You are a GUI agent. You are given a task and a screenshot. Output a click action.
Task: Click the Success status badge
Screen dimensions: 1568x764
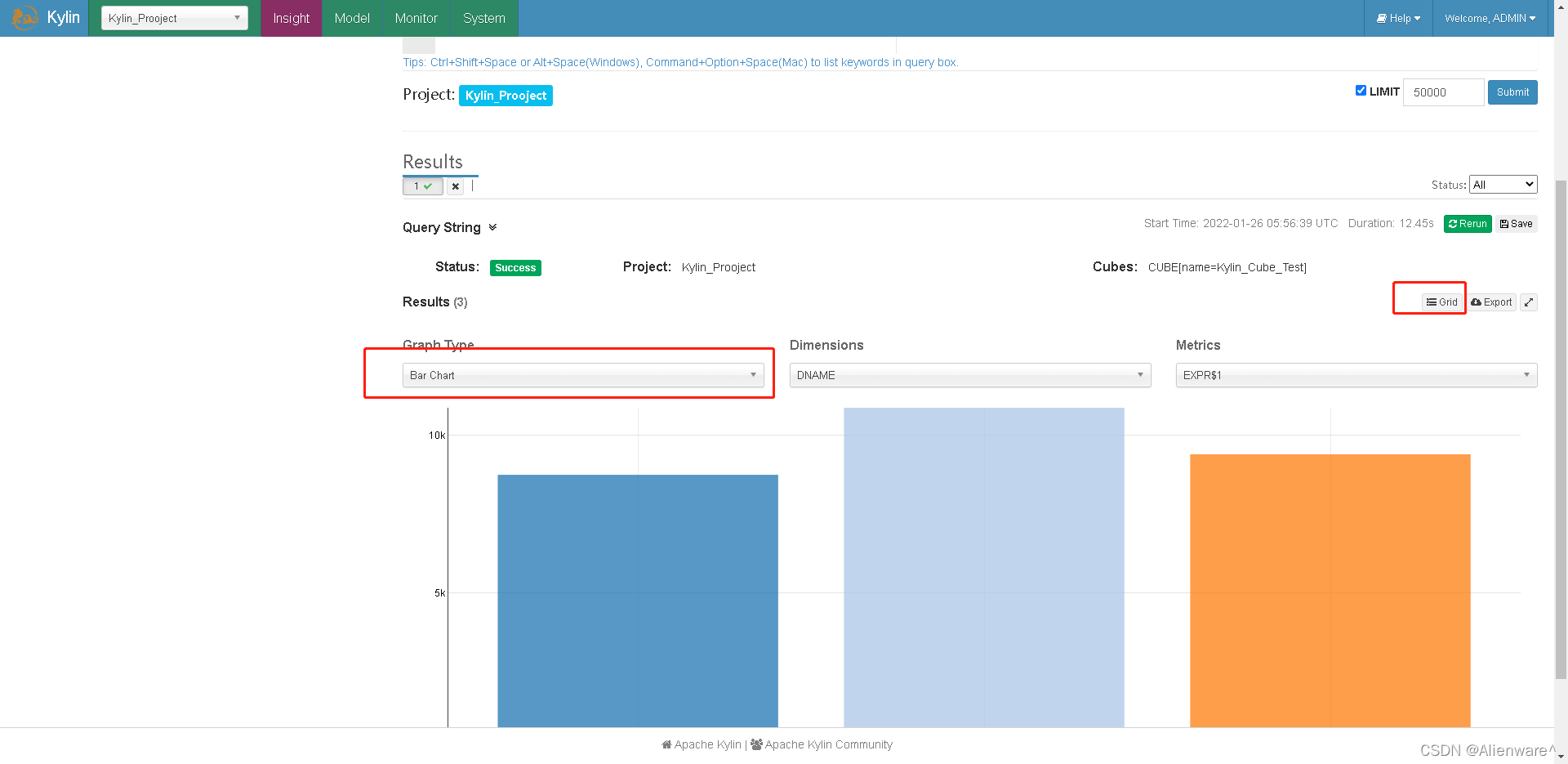515,268
